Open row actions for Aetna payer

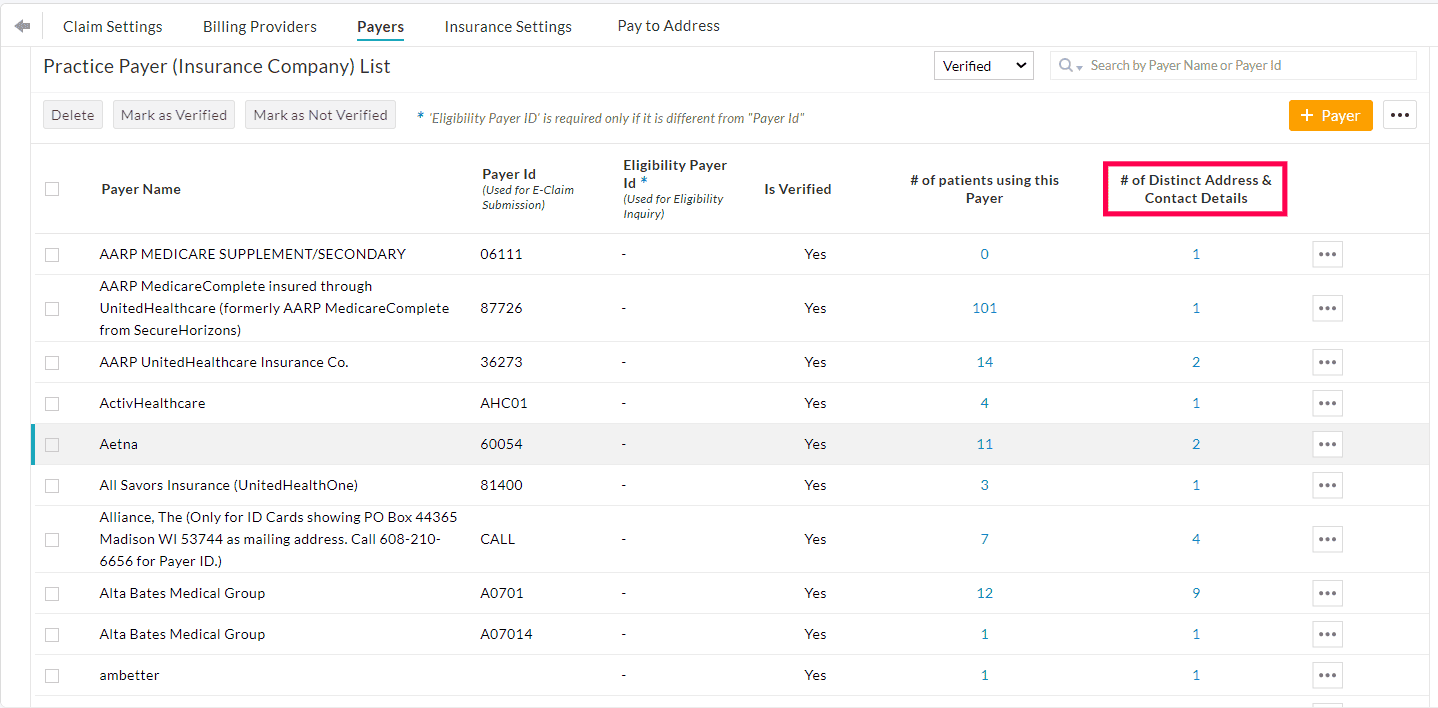[1327, 443]
